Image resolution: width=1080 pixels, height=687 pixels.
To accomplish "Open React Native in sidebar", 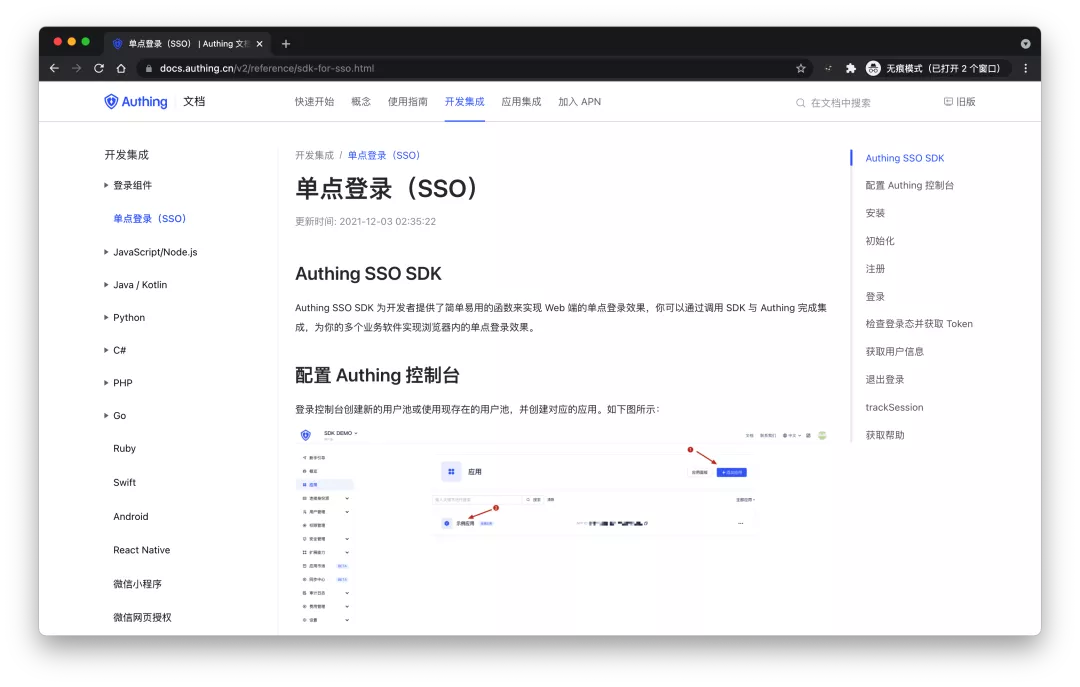I will (x=141, y=550).
